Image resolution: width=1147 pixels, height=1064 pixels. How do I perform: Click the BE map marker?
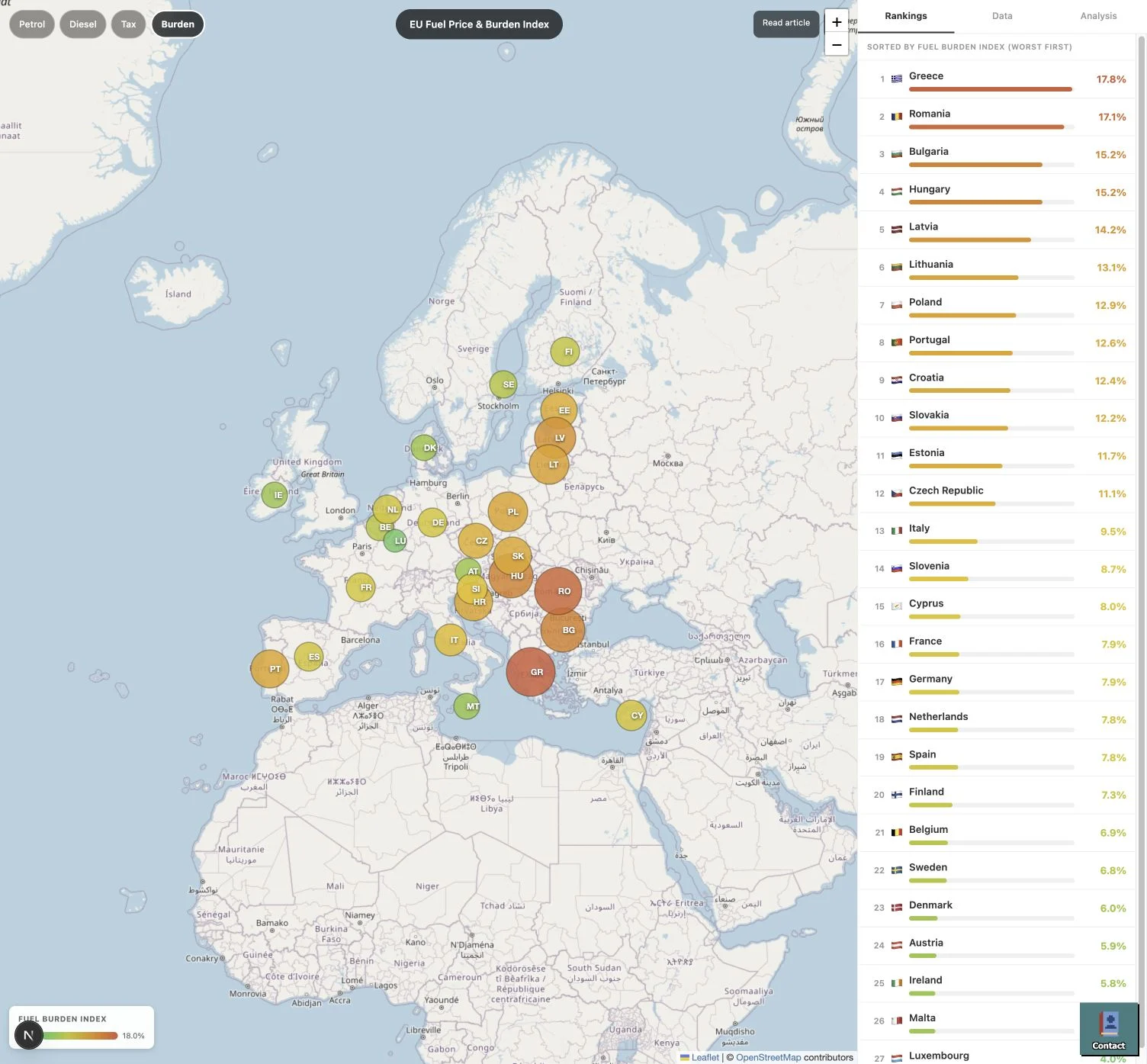click(x=379, y=527)
